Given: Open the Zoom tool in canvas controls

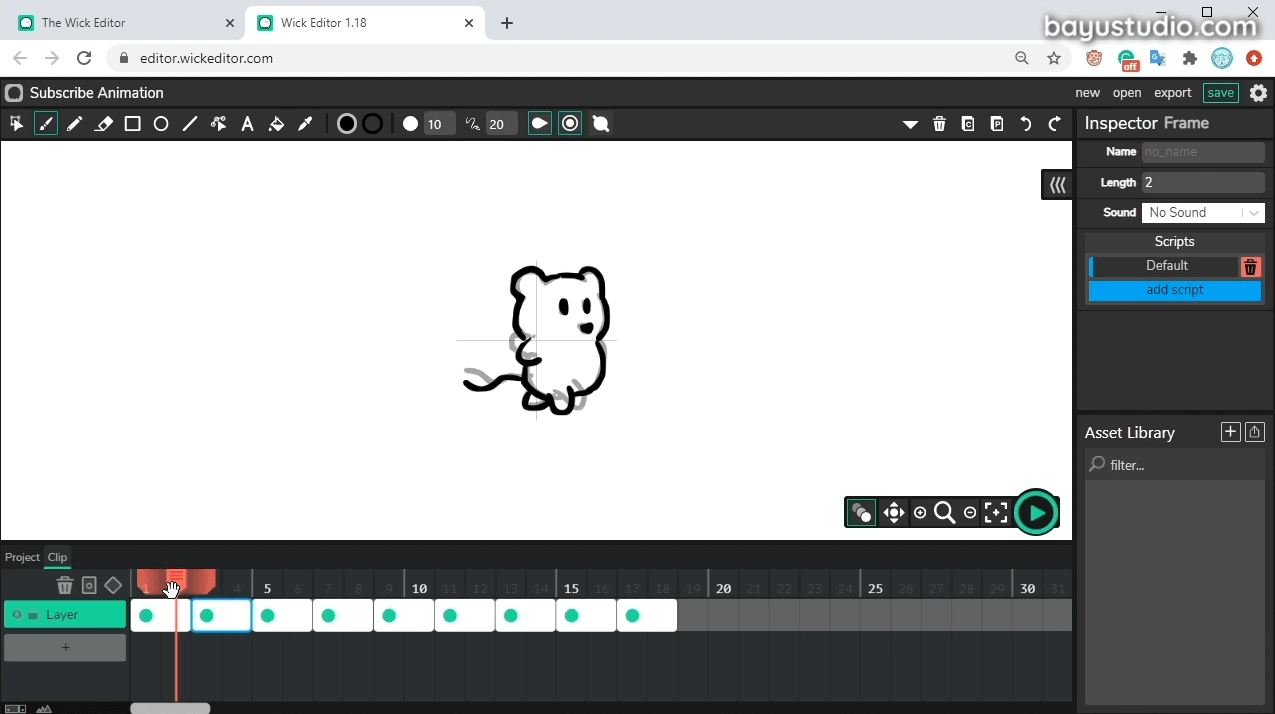Looking at the screenshot, I should pos(945,512).
